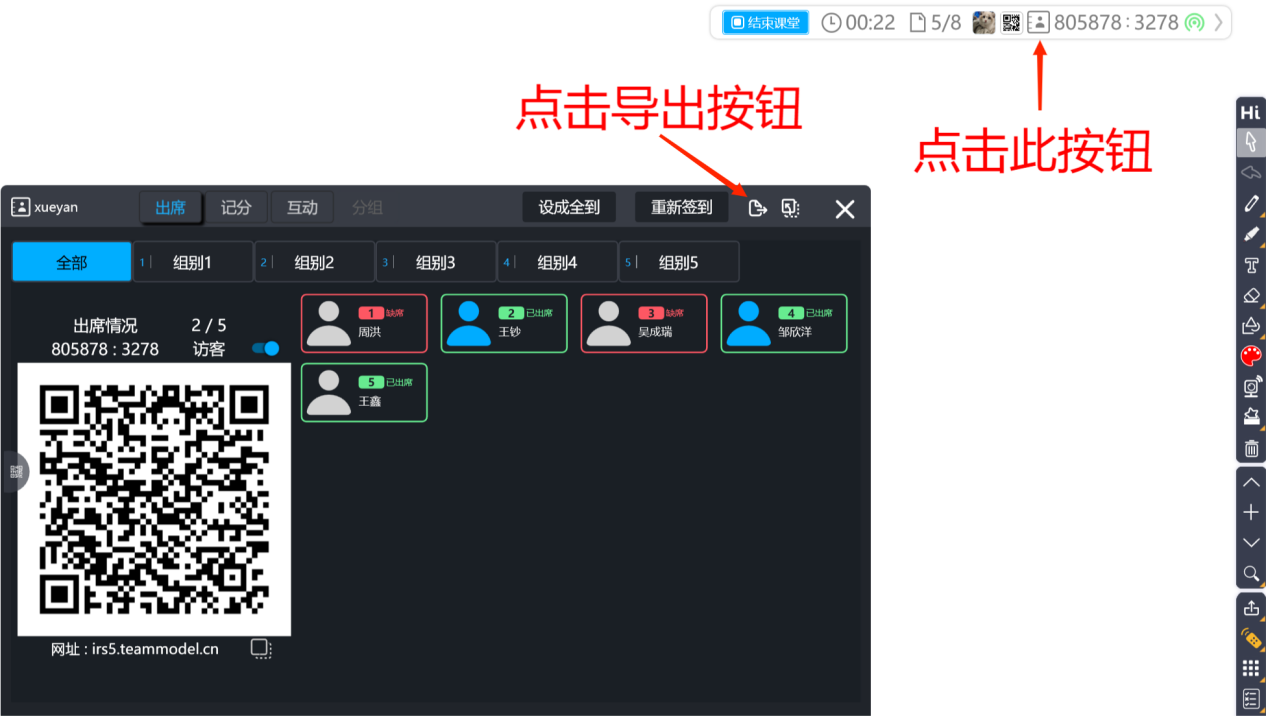
Task: Toggle attendance for student 周洪
Action: point(364,323)
